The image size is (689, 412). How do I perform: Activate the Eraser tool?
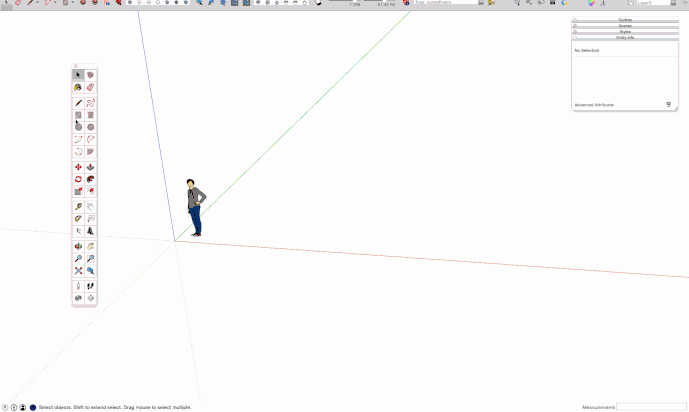(x=91, y=87)
